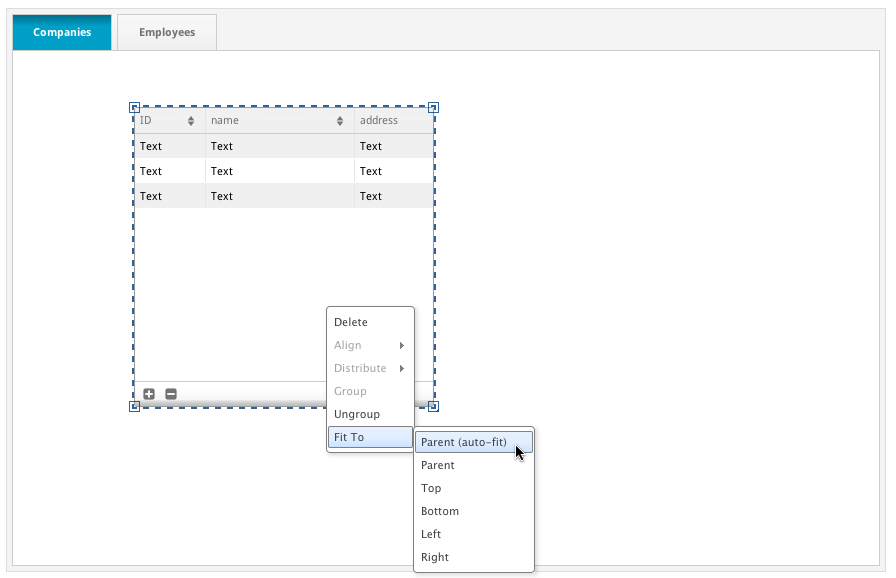Sort the table by ID column arrows

point(191,121)
